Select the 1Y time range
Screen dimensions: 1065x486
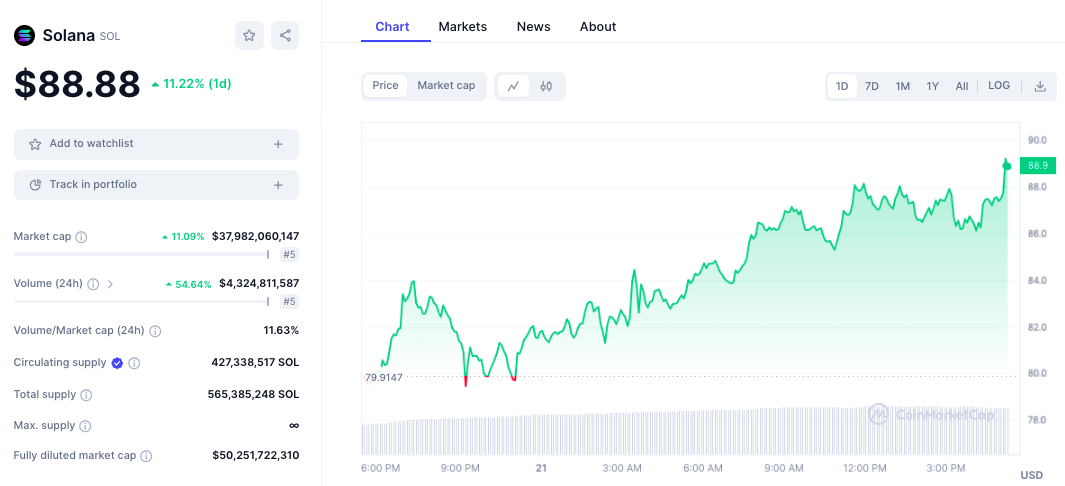(x=932, y=86)
